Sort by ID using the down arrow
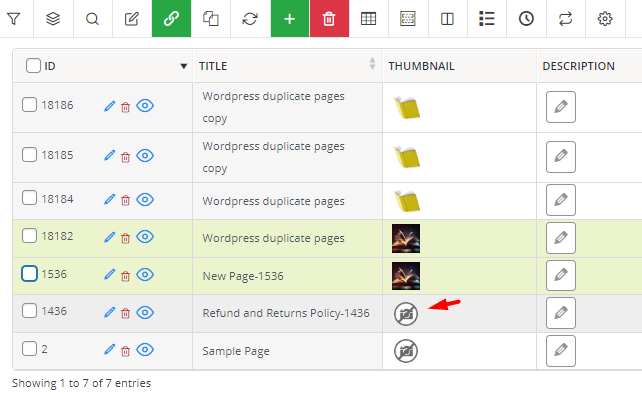The image size is (642, 395). pos(184,66)
